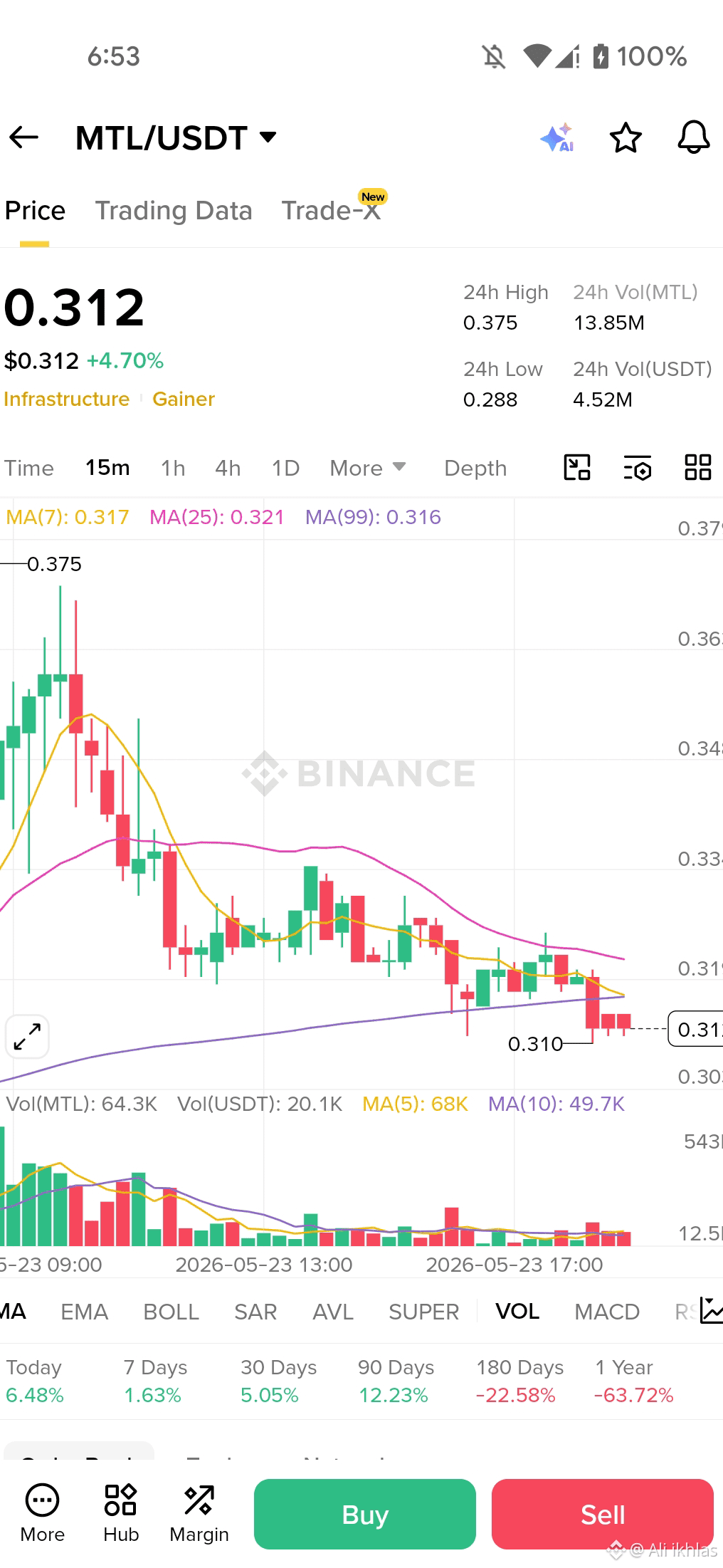This screenshot has width=723, height=1568.
Task: Tap the +4.70% change percentage
Action: pyautogui.click(x=125, y=361)
